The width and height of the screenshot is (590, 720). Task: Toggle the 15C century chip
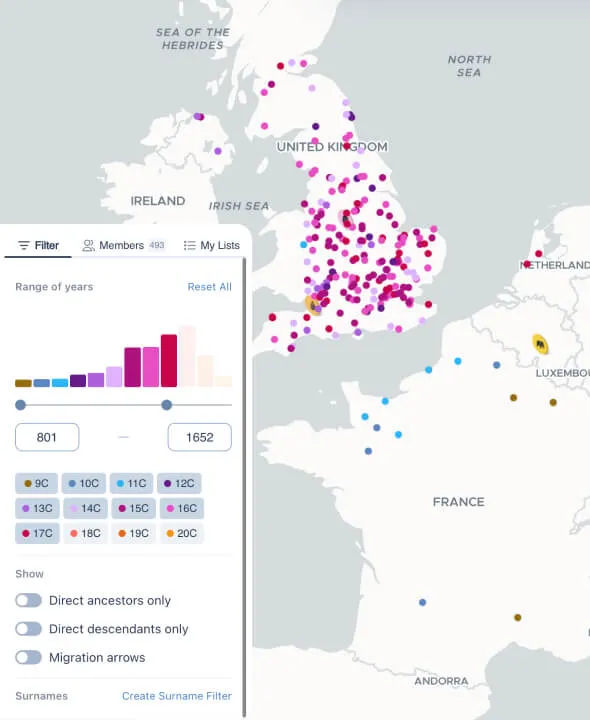point(134,508)
